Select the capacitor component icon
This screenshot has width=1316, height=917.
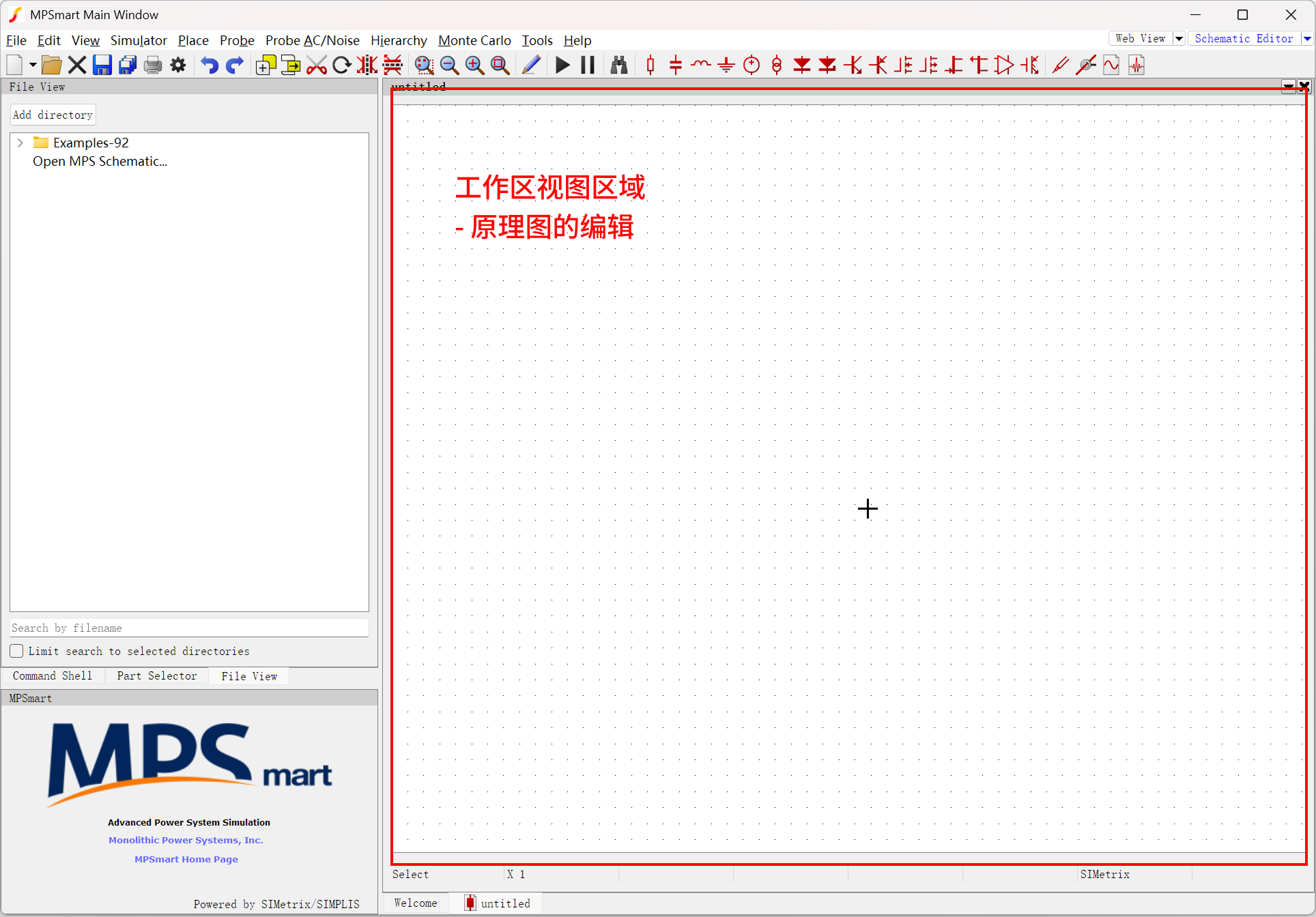[x=676, y=65]
